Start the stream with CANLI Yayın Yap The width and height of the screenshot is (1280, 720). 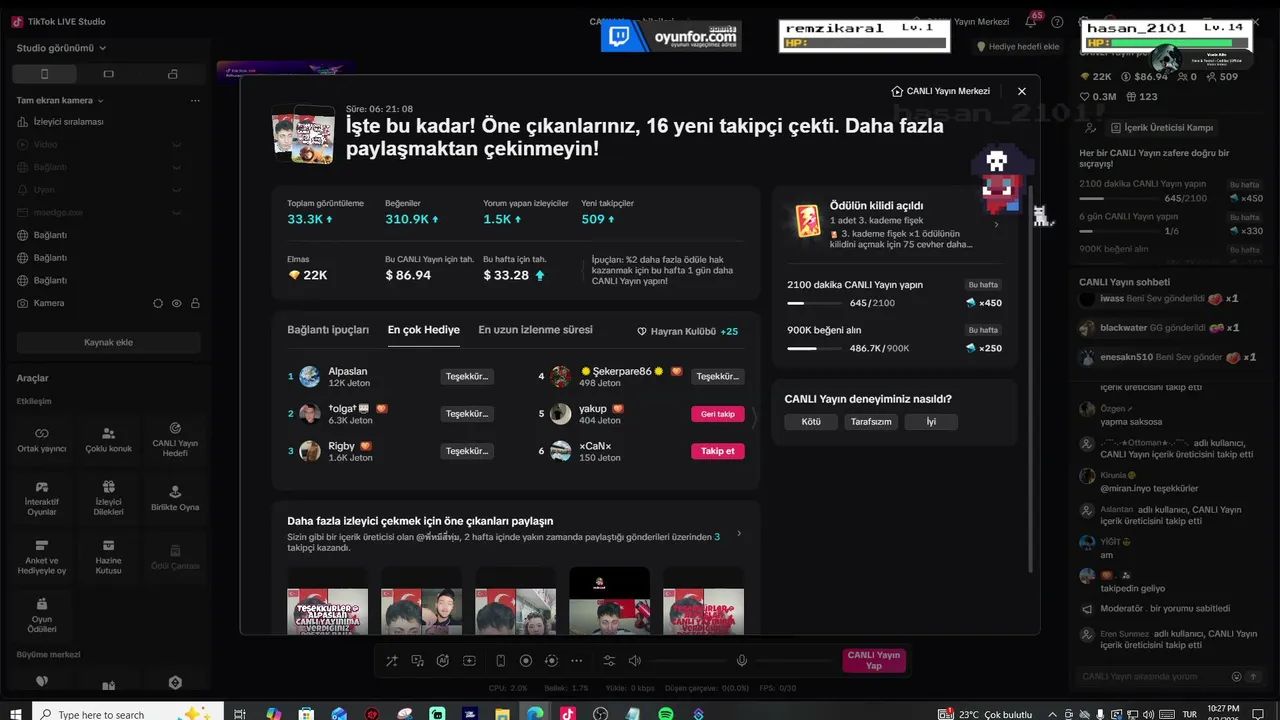(874, 661)
